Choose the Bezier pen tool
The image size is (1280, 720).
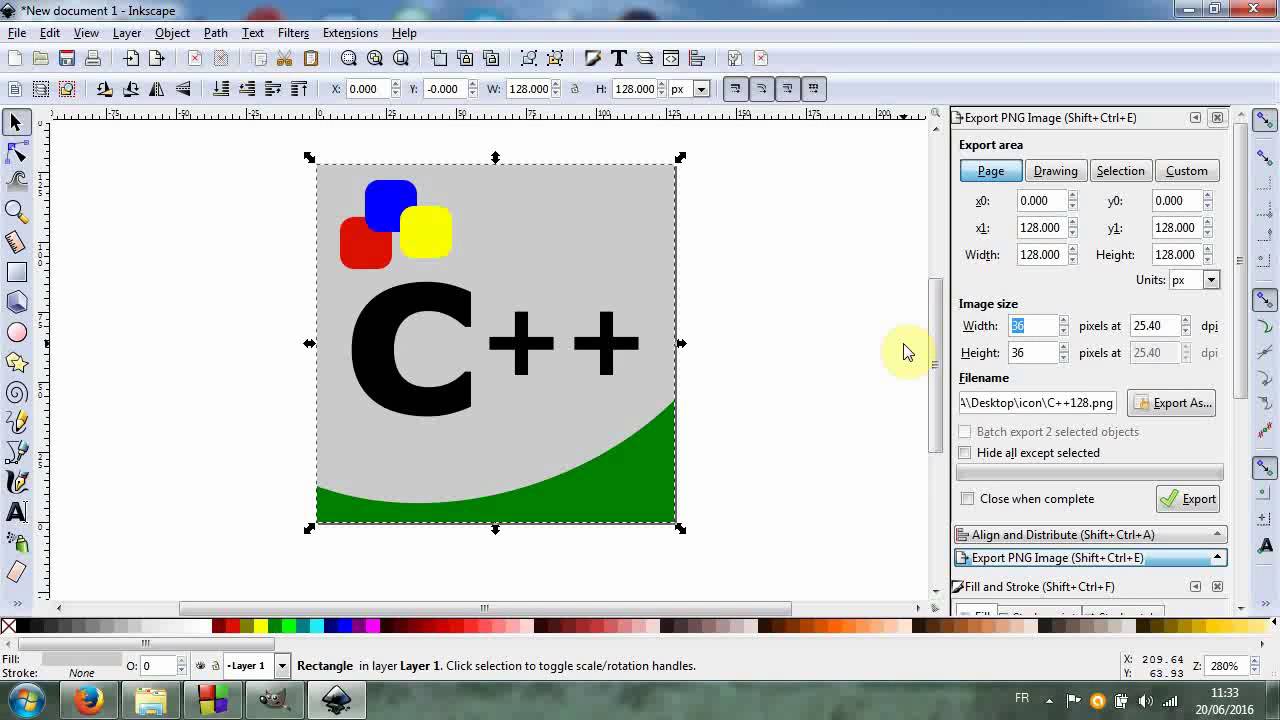pos(16,452)
